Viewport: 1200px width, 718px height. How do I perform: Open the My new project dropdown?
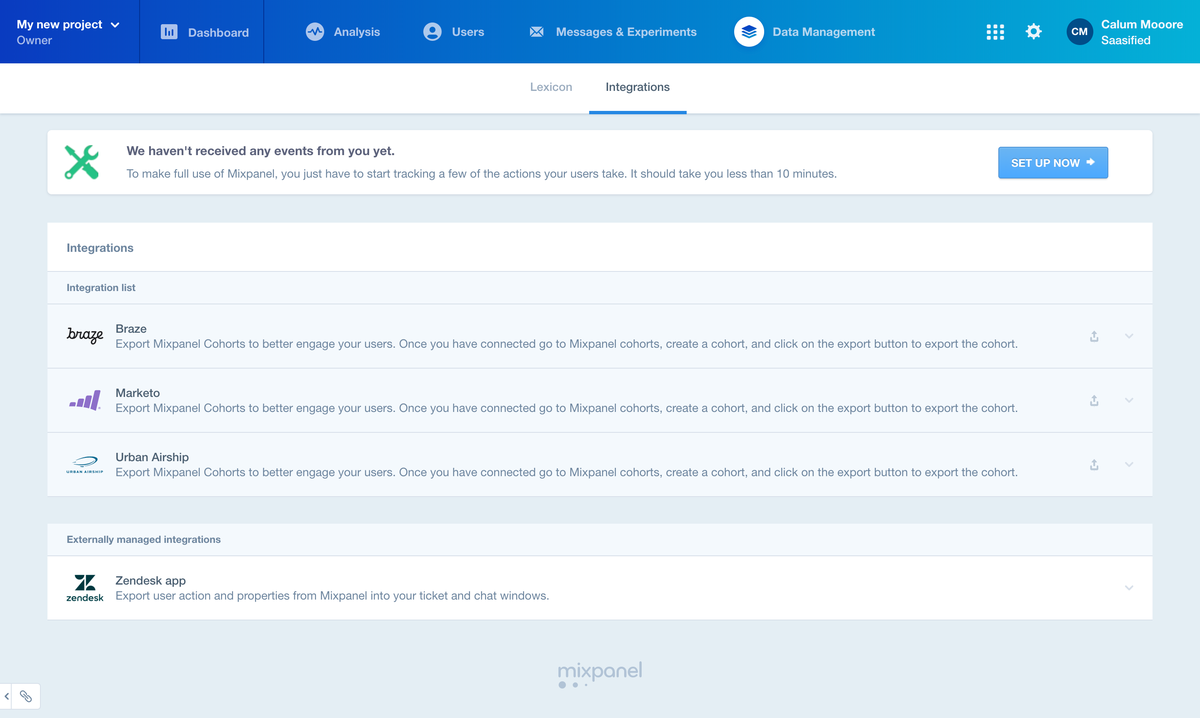click(68, 24)
